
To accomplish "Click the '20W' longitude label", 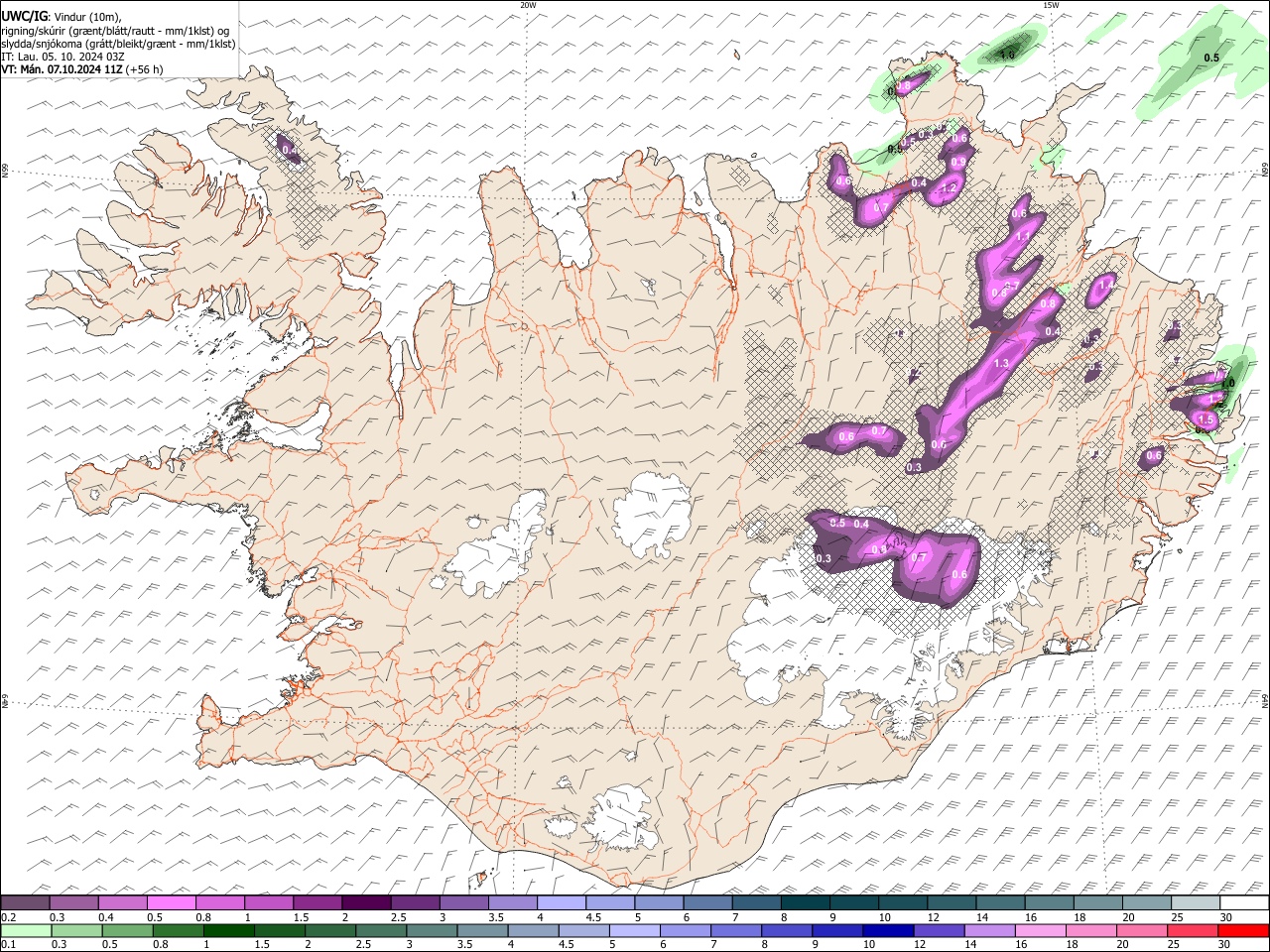I will tap(528, 5).
